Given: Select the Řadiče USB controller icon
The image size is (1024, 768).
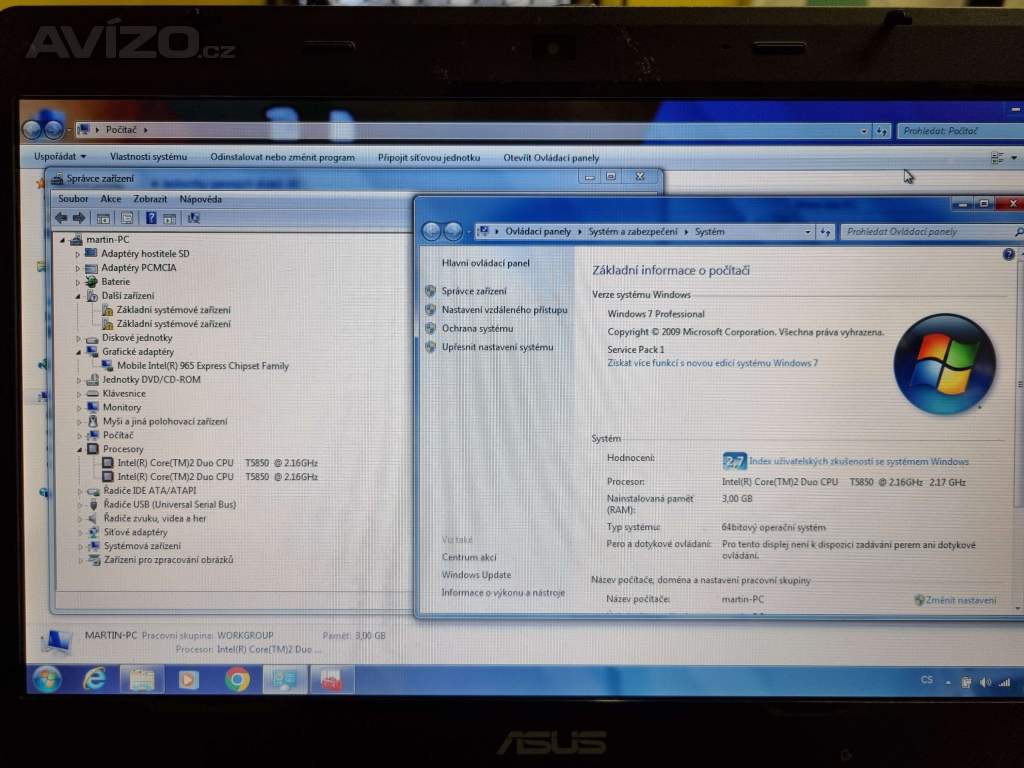Looking at the screenshot, I should tap(93, 504).
